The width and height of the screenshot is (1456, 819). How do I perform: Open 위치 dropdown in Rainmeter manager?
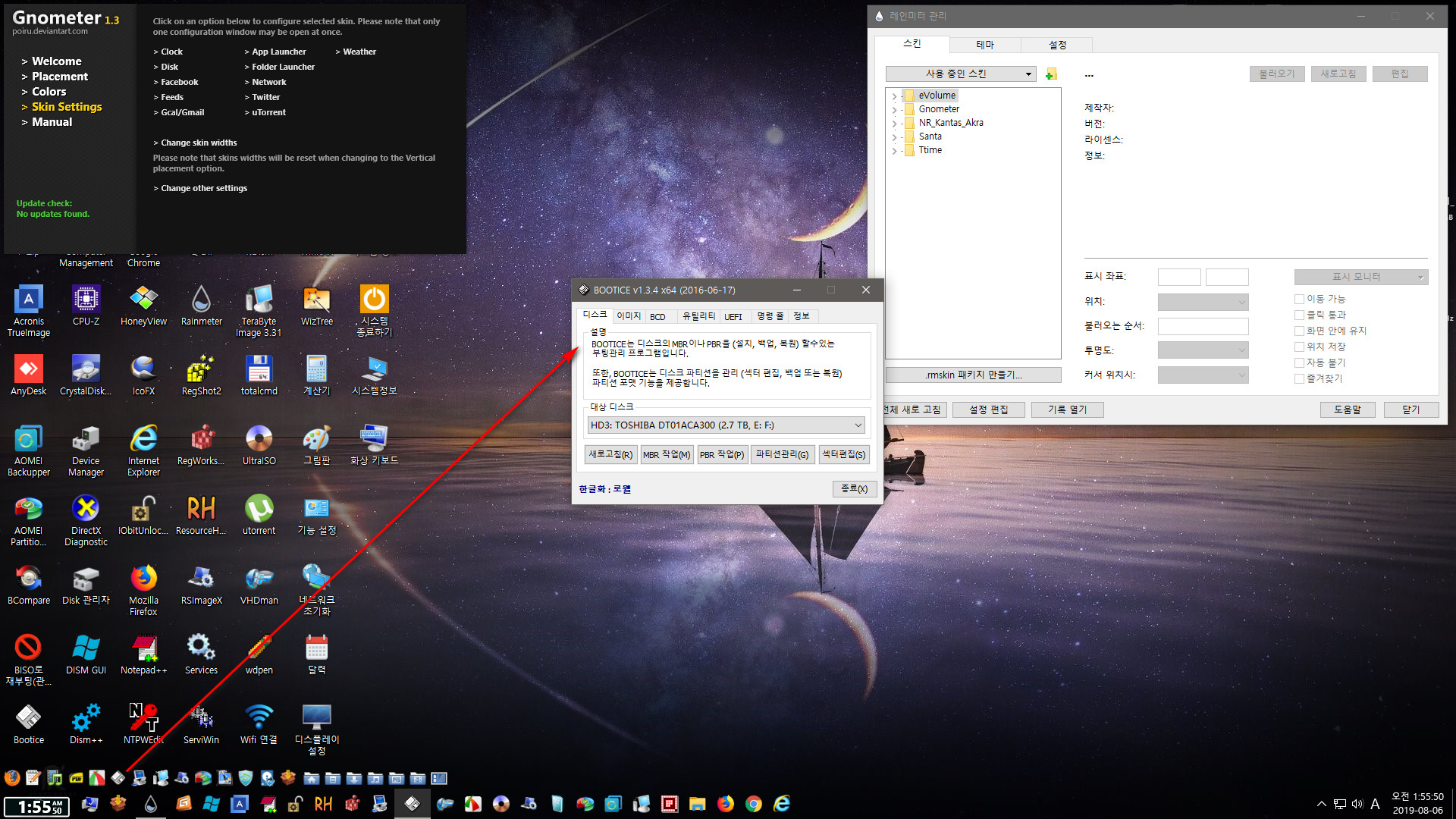(1203, 302)
